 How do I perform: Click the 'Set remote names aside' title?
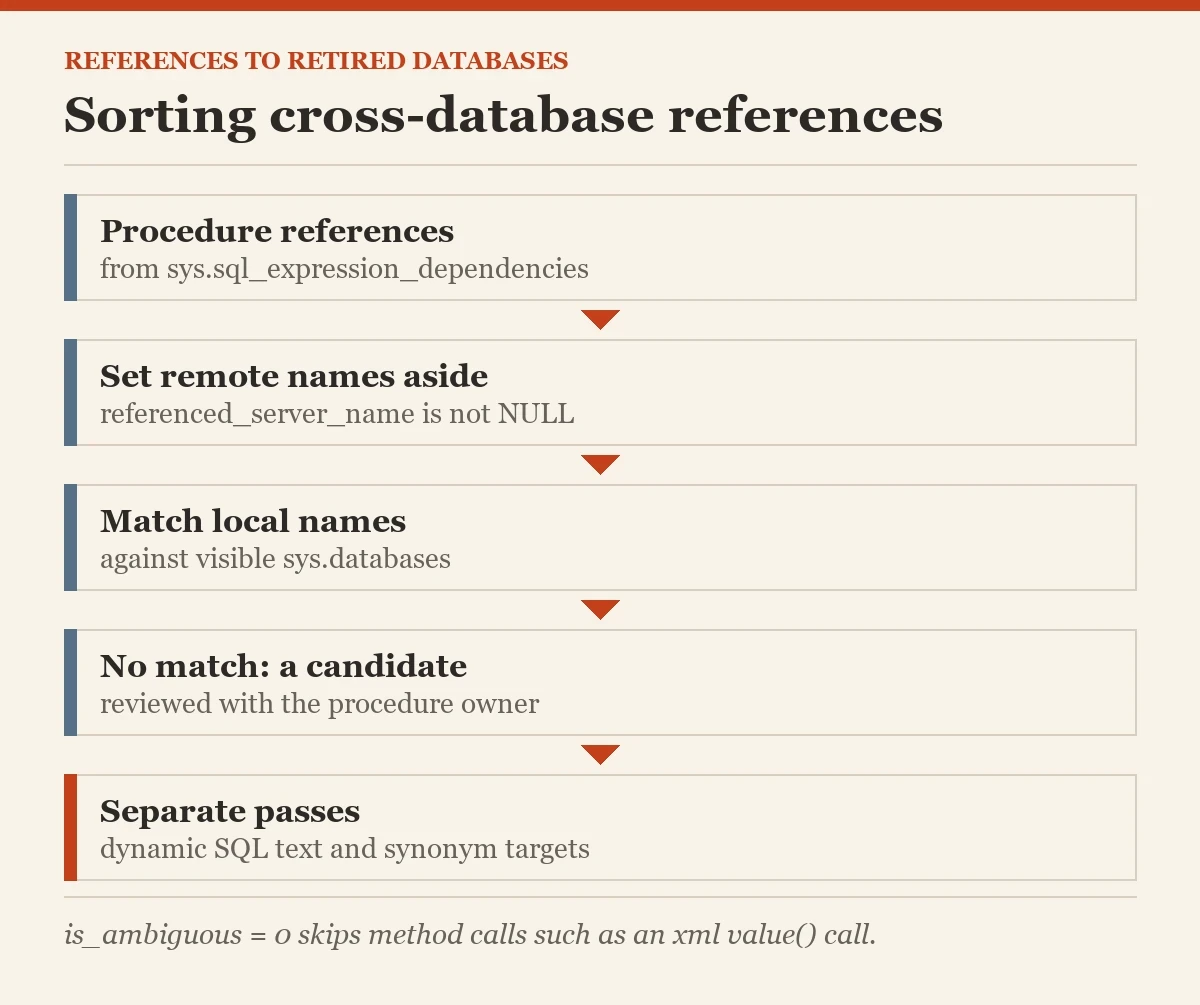(294, 376)
